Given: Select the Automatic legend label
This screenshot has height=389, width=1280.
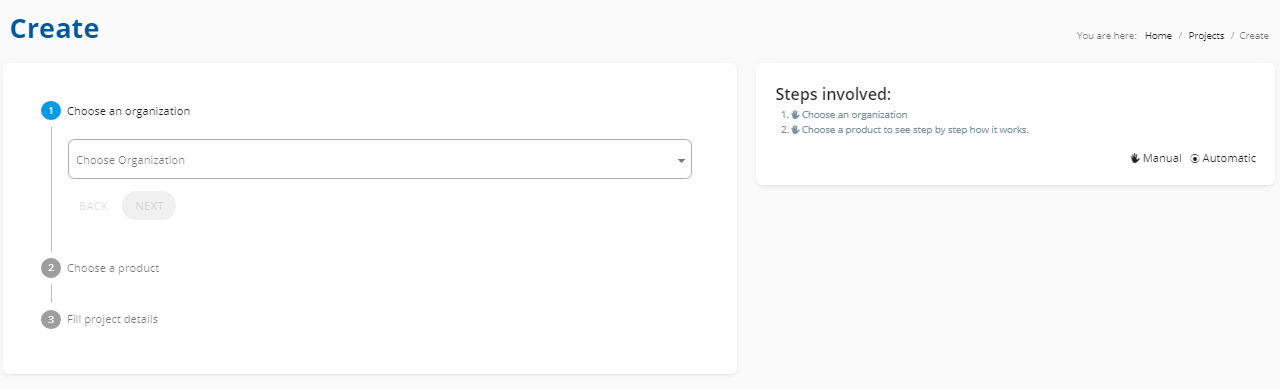Looking at the screenshot, I should click(x=1229, y=158).
